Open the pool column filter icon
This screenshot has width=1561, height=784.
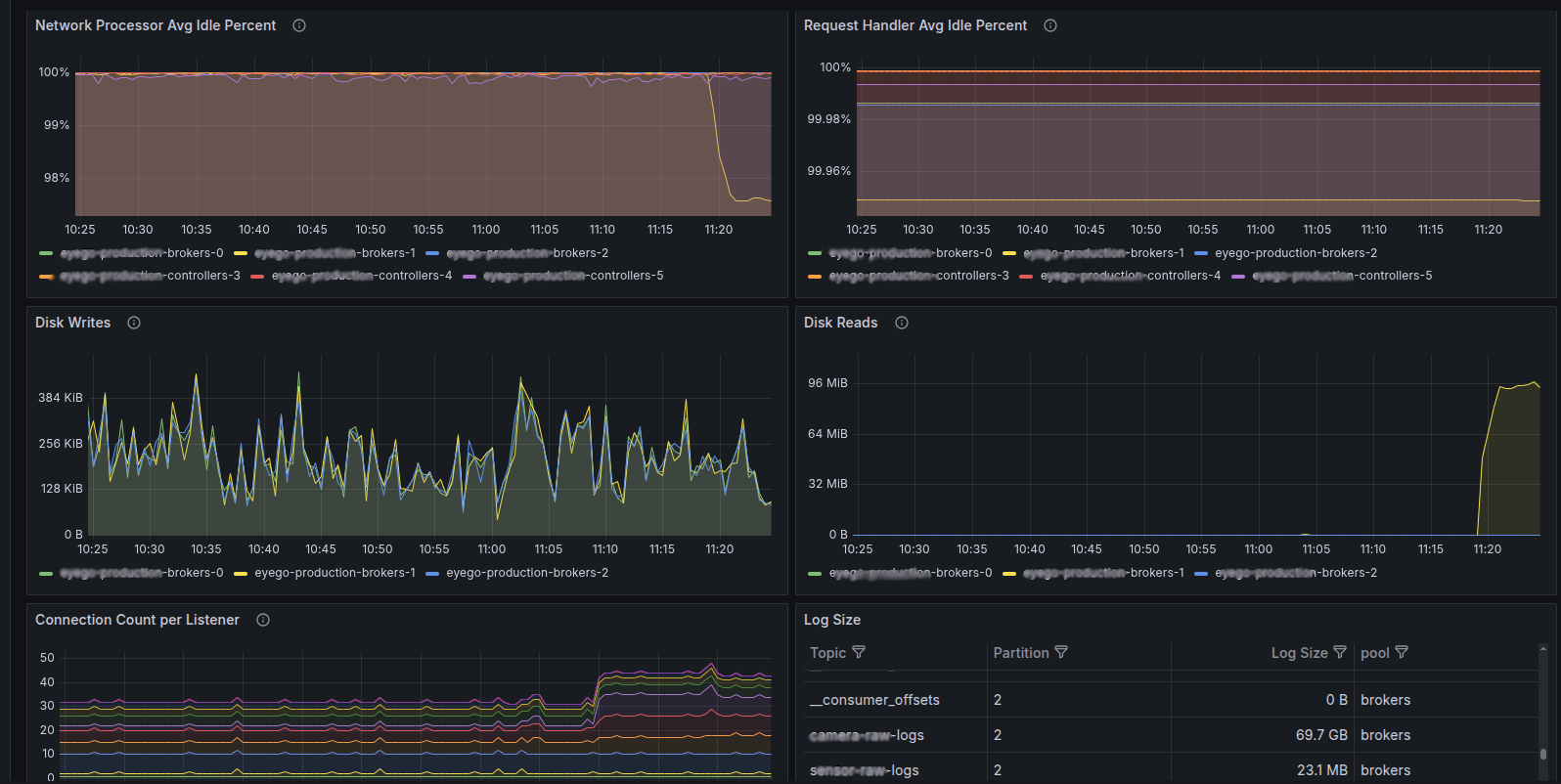click(x=1402, y=652)
